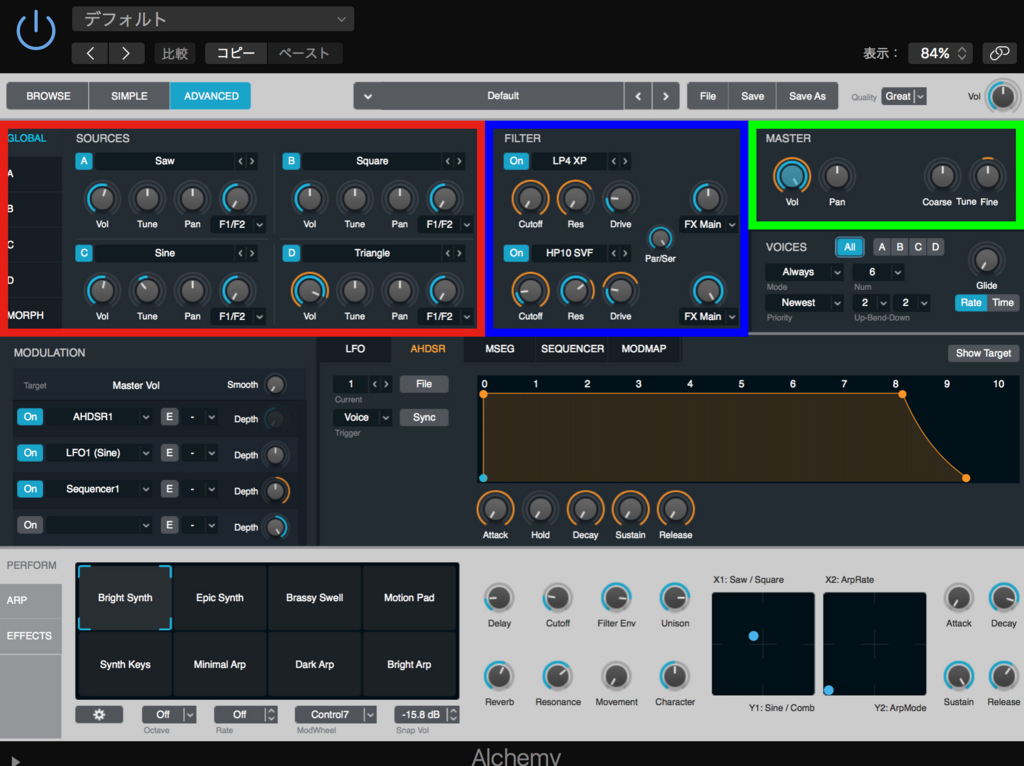Select the Epic Synth performance pad
Viewport: 1024px width, 766px height.
click(x=219, y=598)
